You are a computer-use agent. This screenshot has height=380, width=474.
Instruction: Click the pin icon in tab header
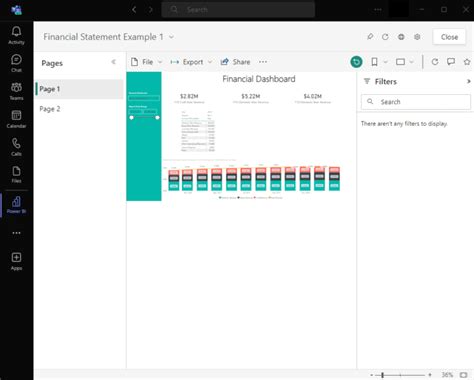click(x=370, y=37)
